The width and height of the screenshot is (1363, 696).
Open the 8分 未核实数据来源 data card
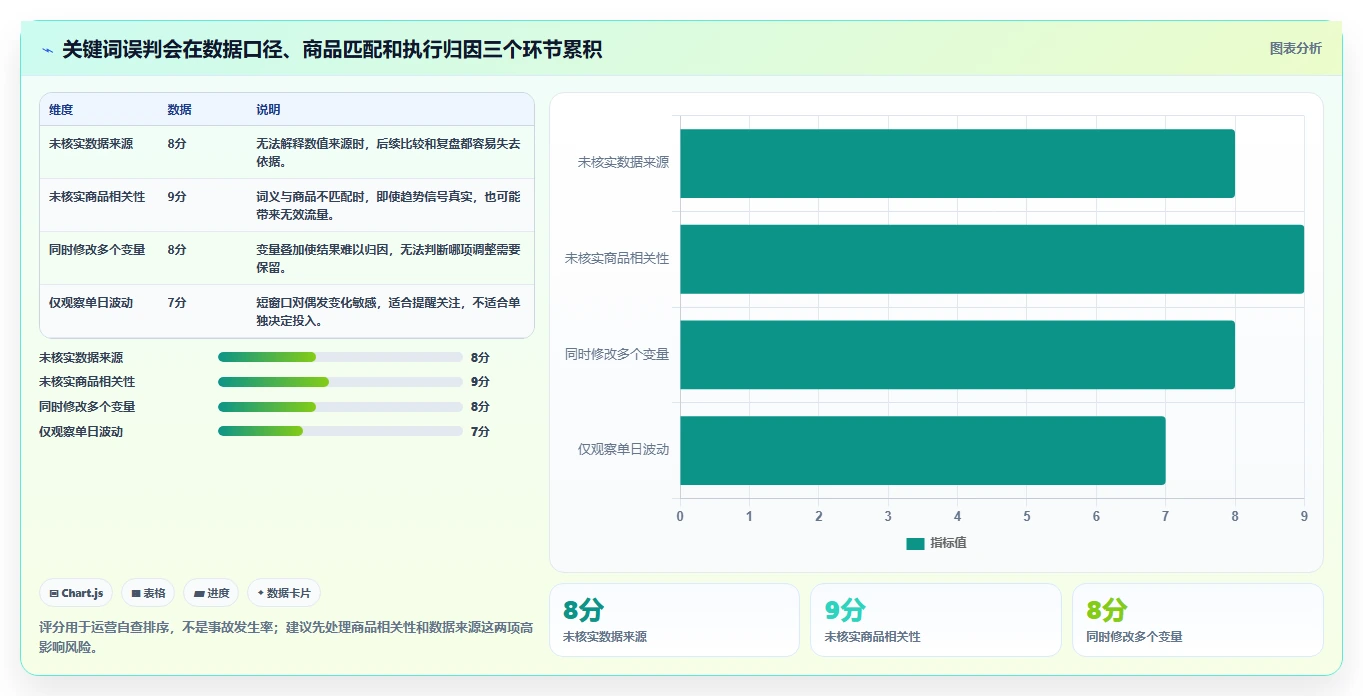point(674,620)
